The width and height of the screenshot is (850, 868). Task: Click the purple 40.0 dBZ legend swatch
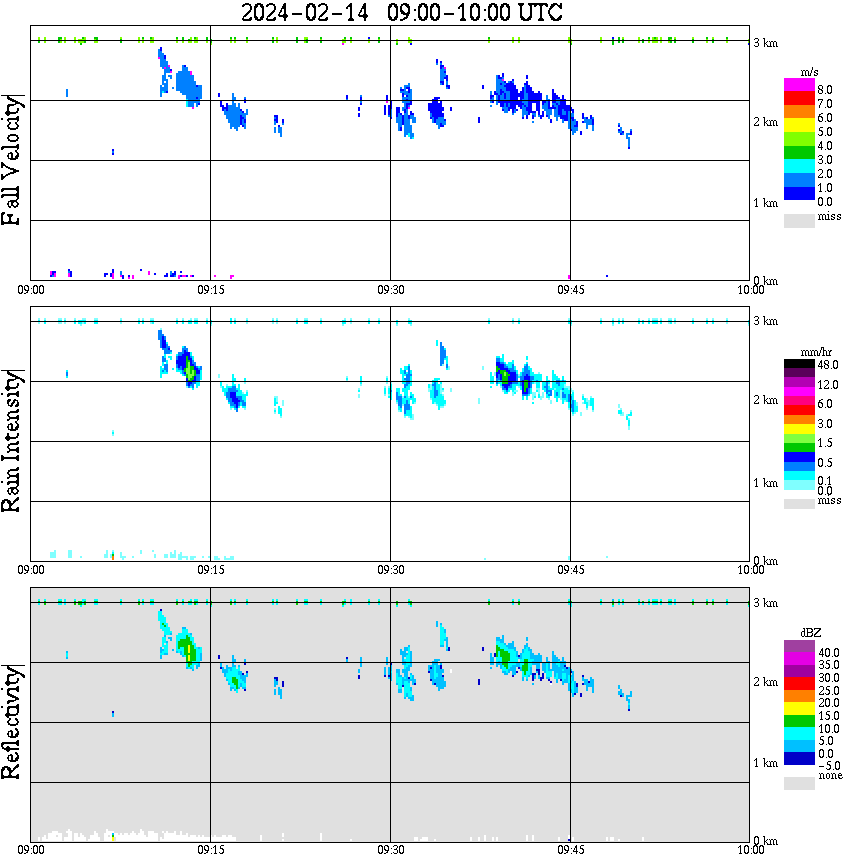pos(799,646)
